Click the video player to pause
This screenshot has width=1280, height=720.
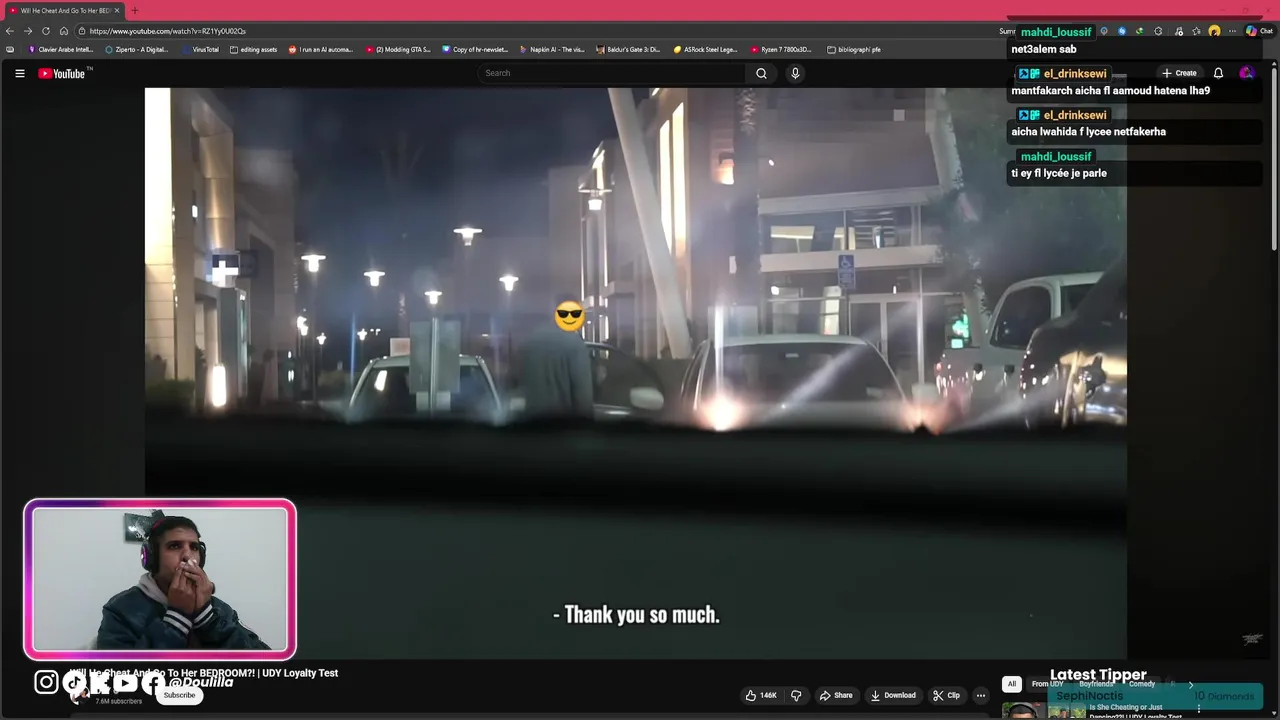(x=636, y=374)
